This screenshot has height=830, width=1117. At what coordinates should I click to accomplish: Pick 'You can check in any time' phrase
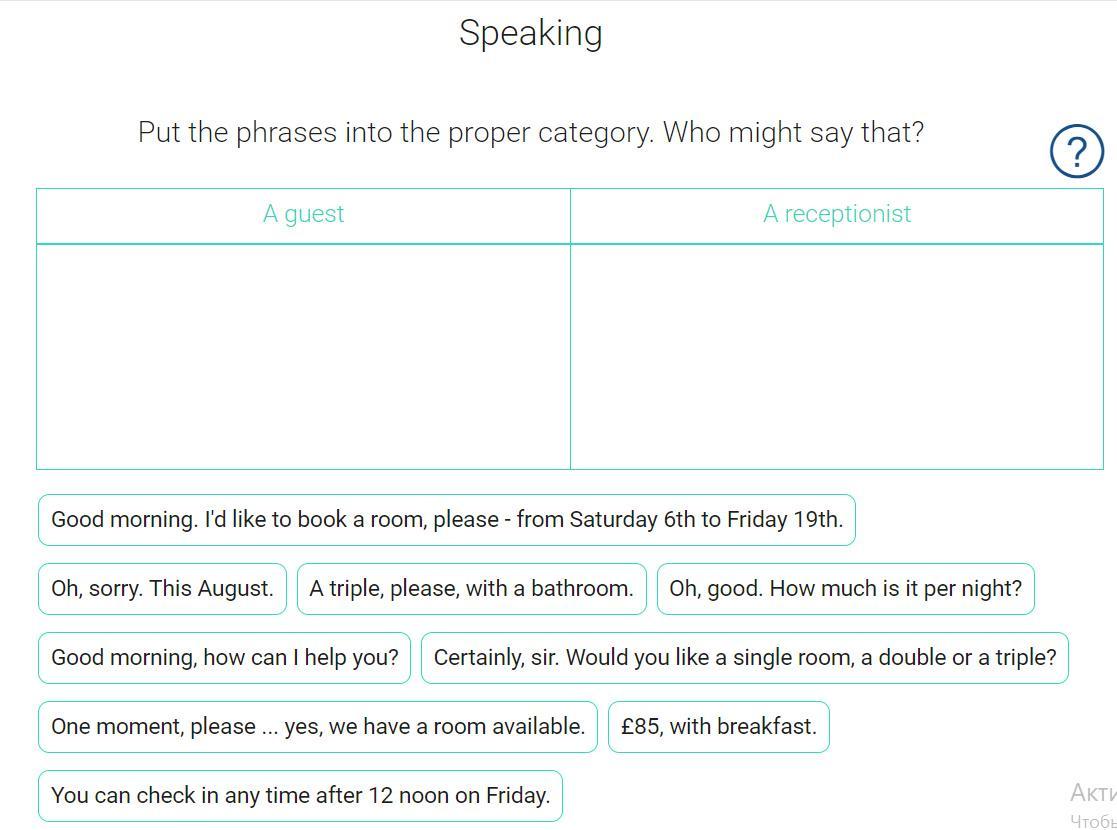click(x=300, y=796)
